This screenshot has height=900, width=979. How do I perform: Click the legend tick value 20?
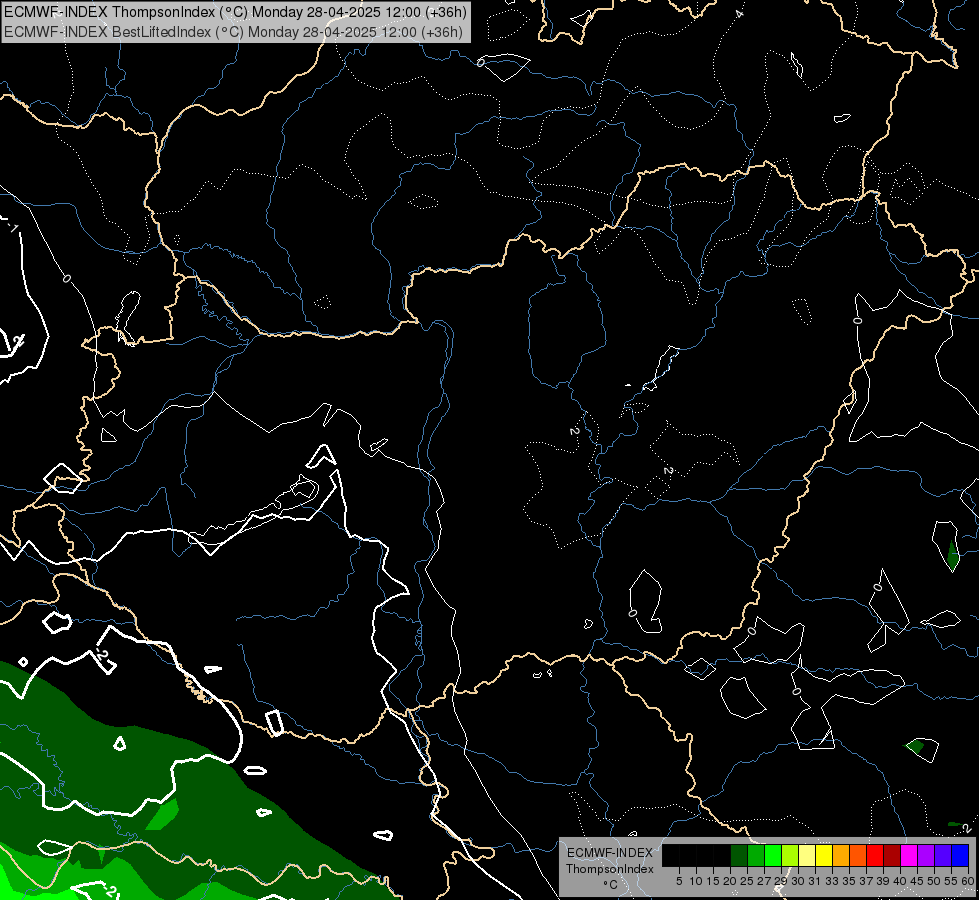730,881
